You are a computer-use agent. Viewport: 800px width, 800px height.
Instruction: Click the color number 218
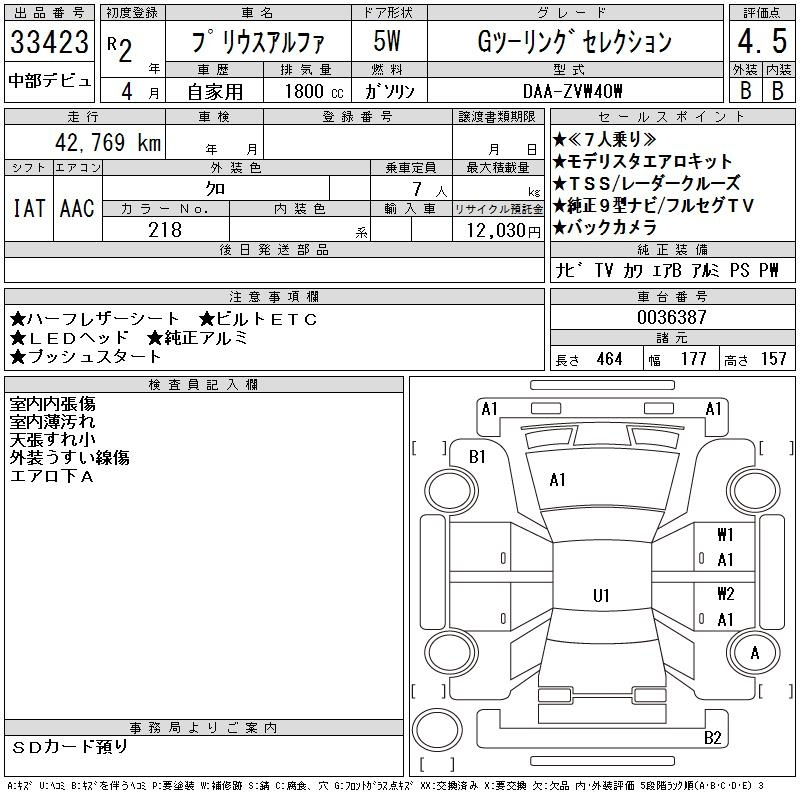(x=165, y=230)
